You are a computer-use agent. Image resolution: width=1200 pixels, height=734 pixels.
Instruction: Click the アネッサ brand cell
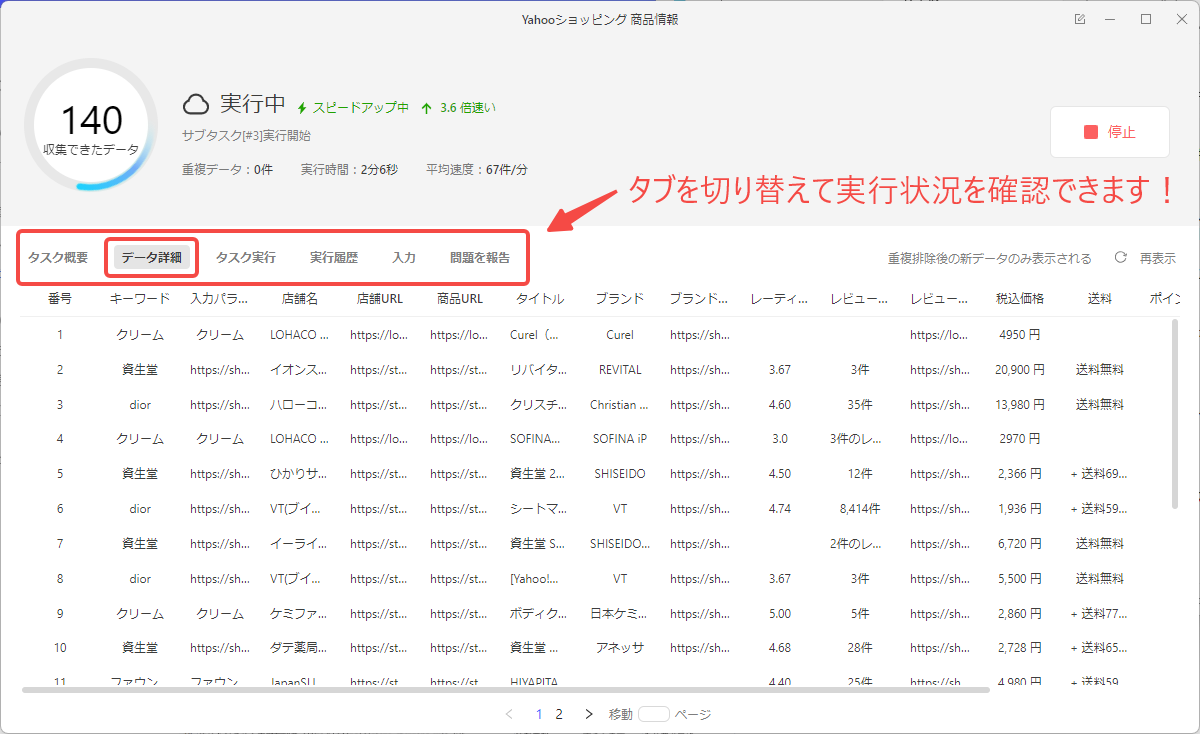[x=620, y=648]
